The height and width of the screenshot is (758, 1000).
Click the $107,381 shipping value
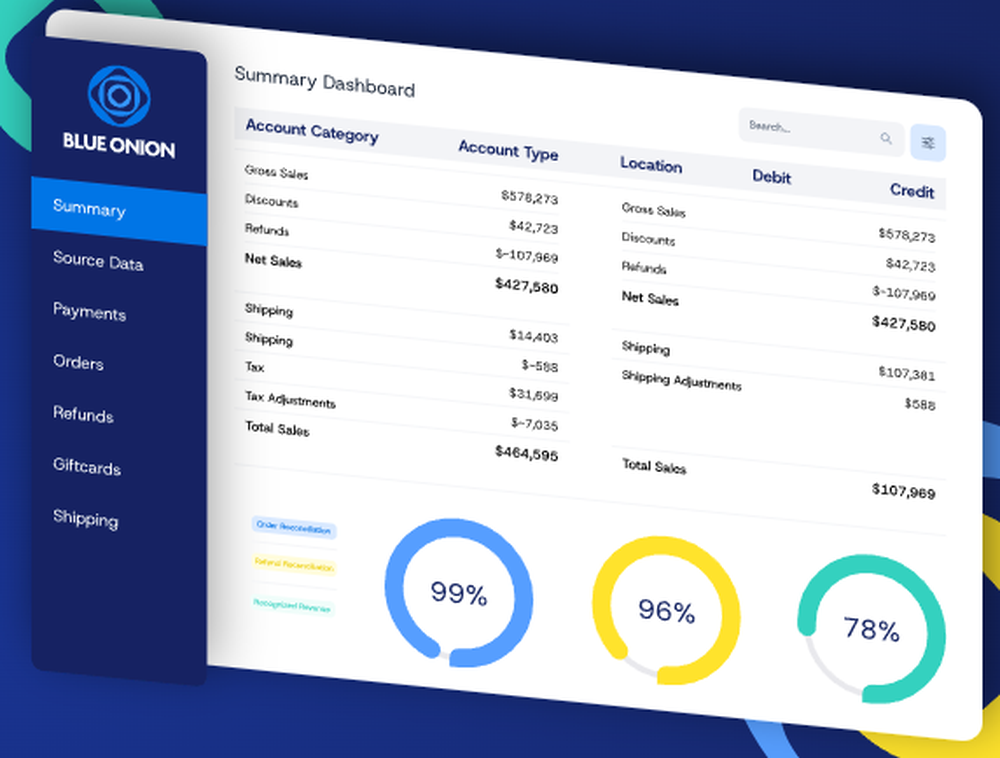pos(906,373)
